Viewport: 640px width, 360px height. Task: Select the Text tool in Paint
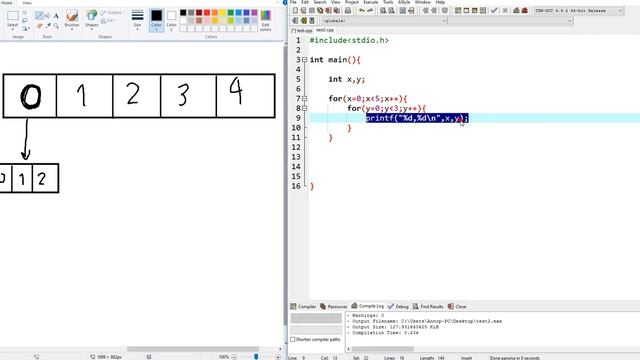(56, 16)
